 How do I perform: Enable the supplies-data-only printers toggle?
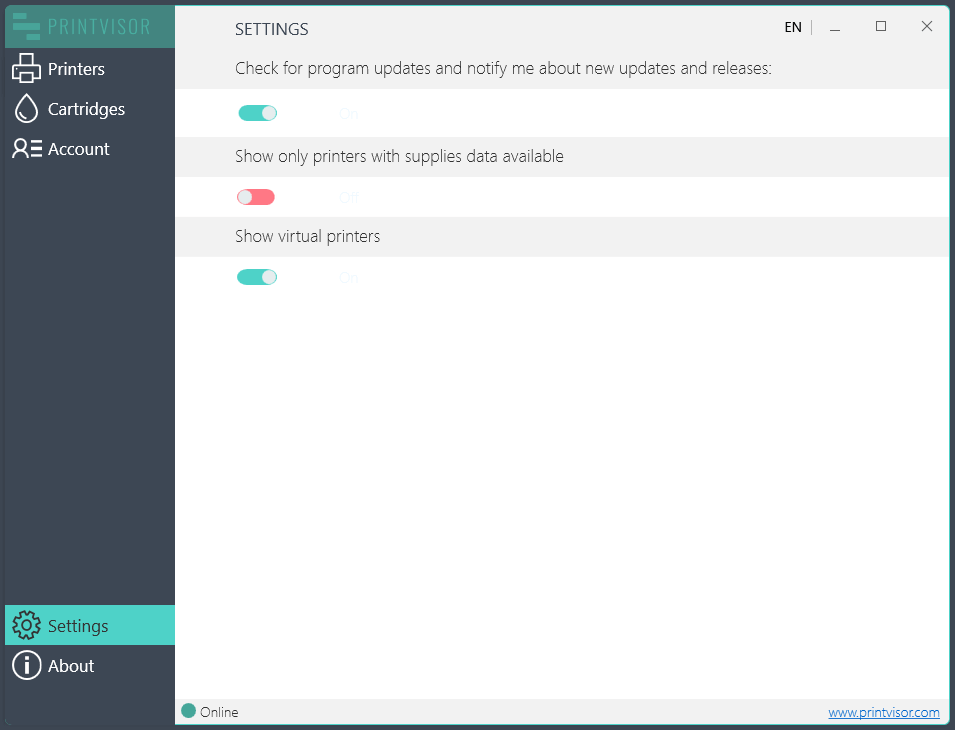tap(256, 197)
